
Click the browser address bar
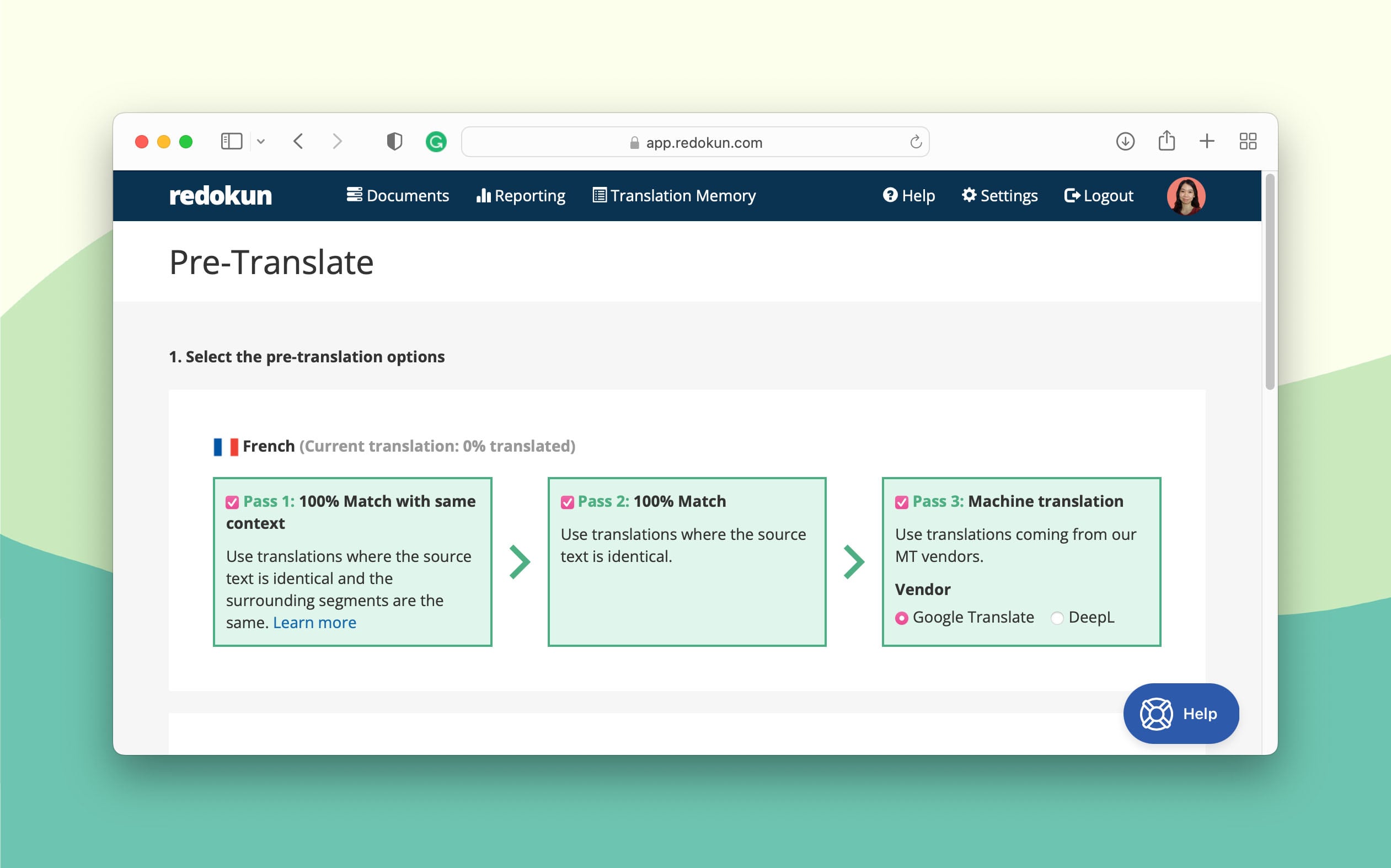[695, 141]
